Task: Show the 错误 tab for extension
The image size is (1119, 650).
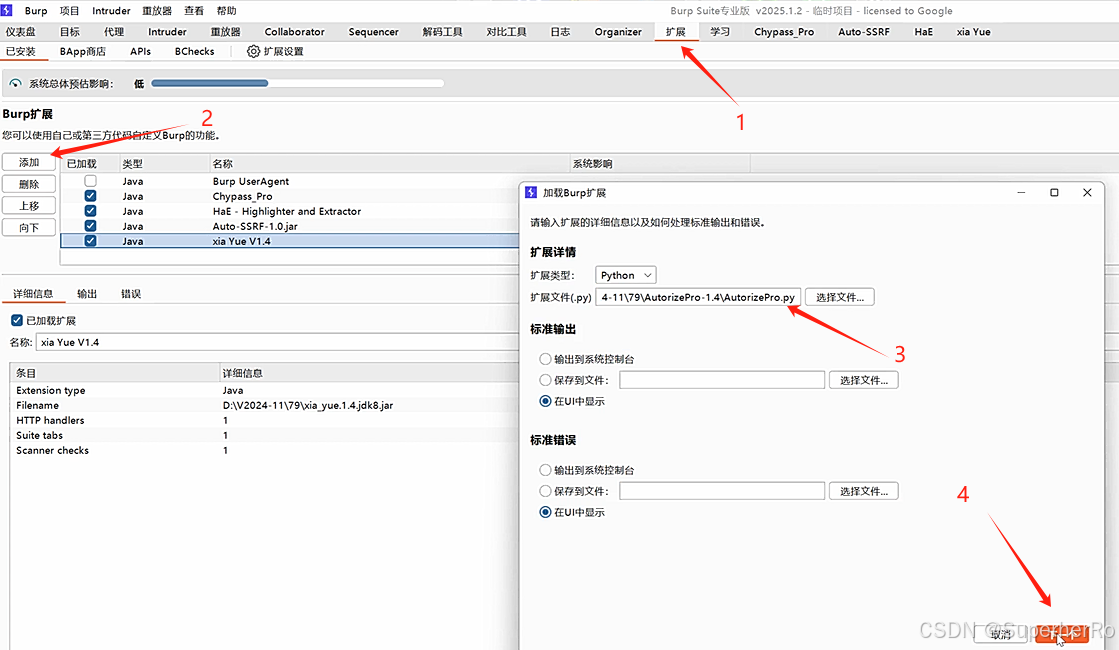Action: click(x=131, y=294)
